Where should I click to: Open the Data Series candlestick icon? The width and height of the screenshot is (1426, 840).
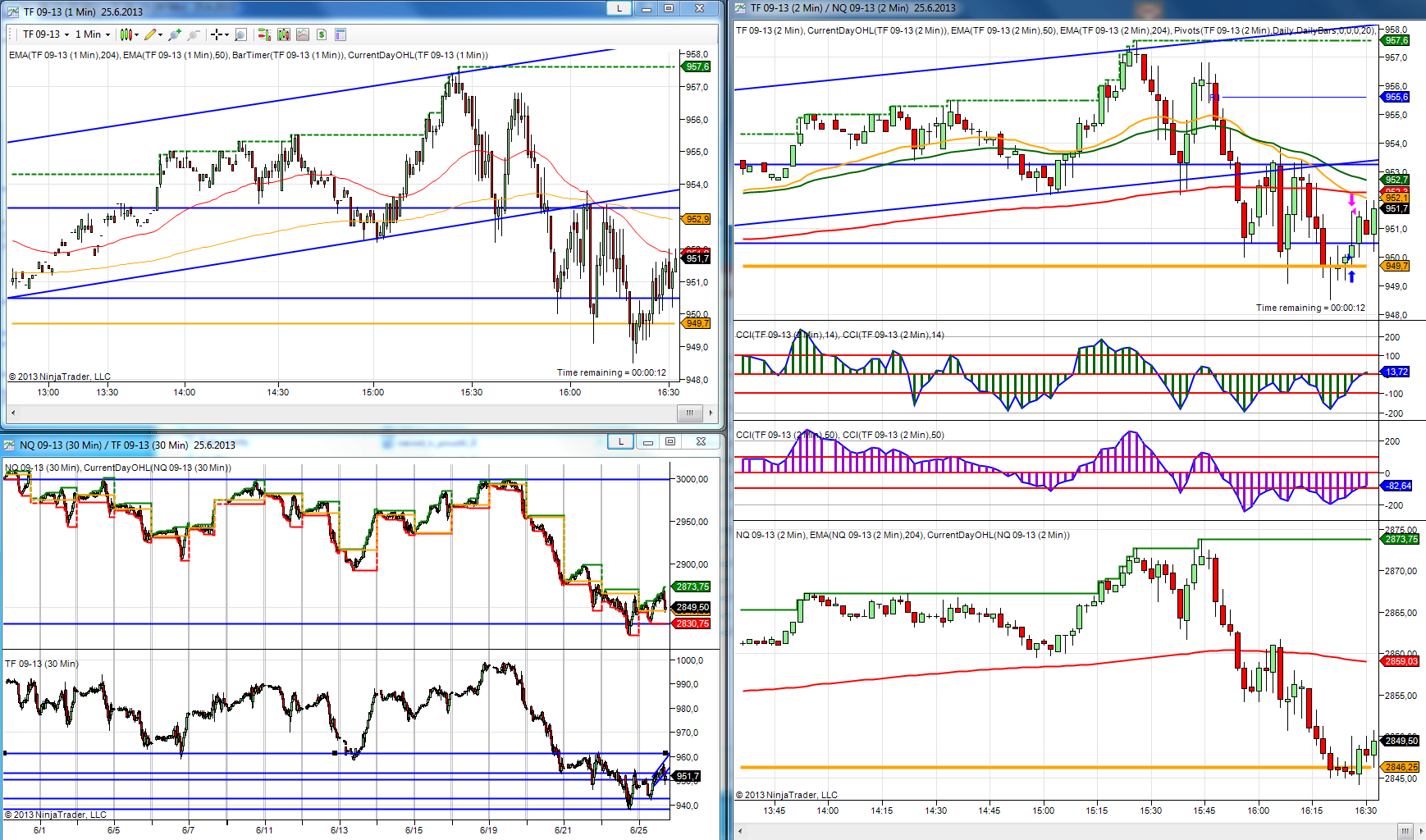click(x=284, y=34)
